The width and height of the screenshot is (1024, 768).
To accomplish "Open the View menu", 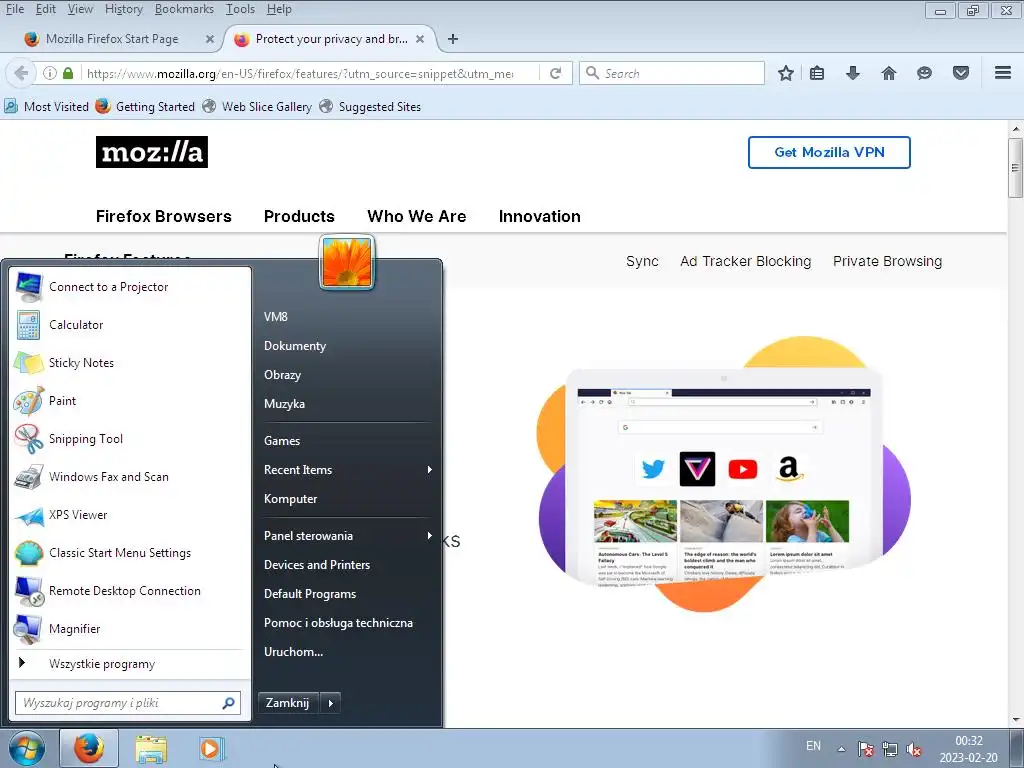I will (x=80, y=9).
